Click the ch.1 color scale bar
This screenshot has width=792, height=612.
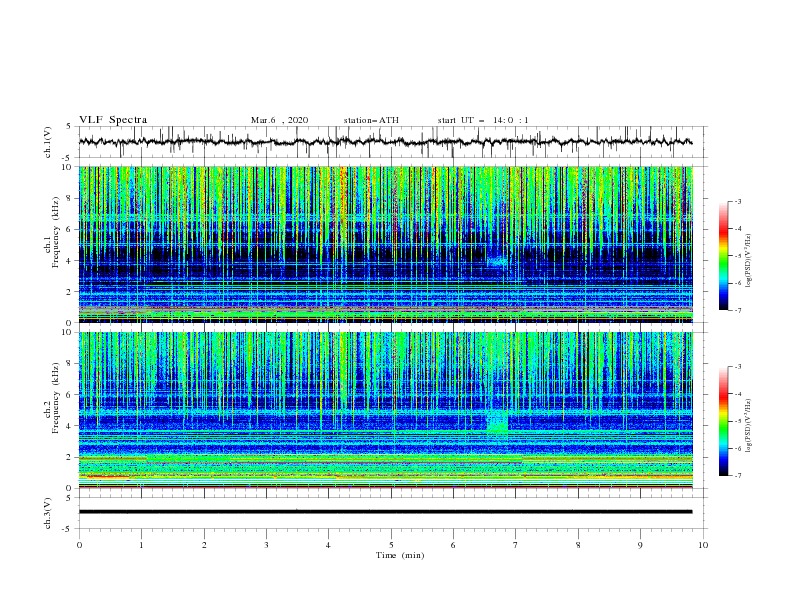pos(723,256)
